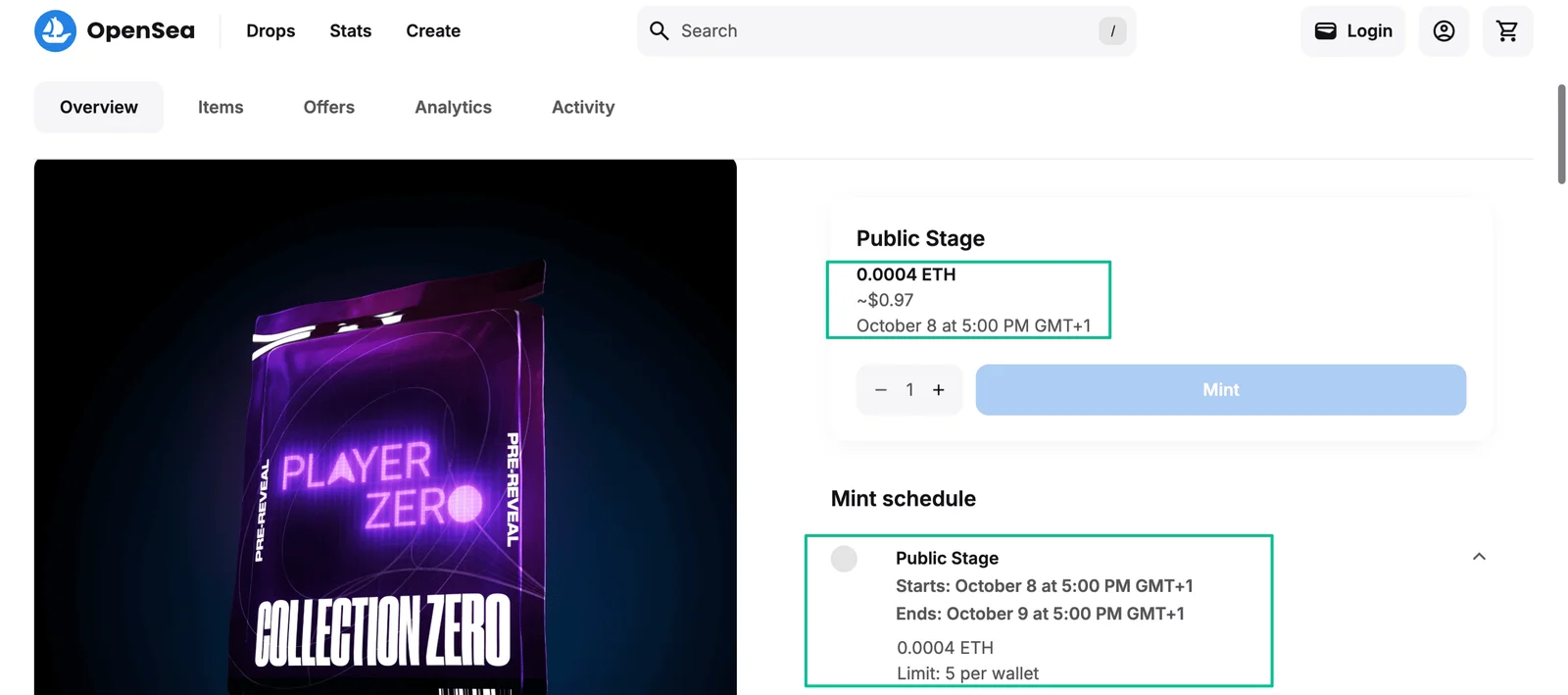The width and height of the screenshot is (1568, 695).
Task: Click the OpenSea ship logo icon
Action: coord(55,31)
